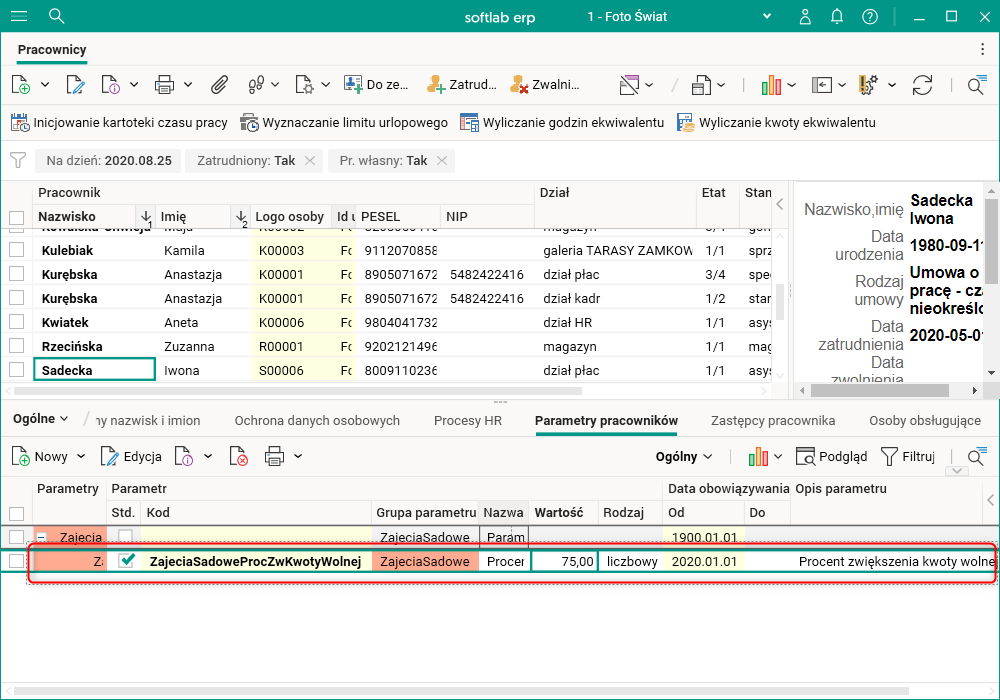The height and width of the screenshot is (700, 1000).
Task: Collapse the Zajecia parameter group
Action: click(x=43, y=537)
